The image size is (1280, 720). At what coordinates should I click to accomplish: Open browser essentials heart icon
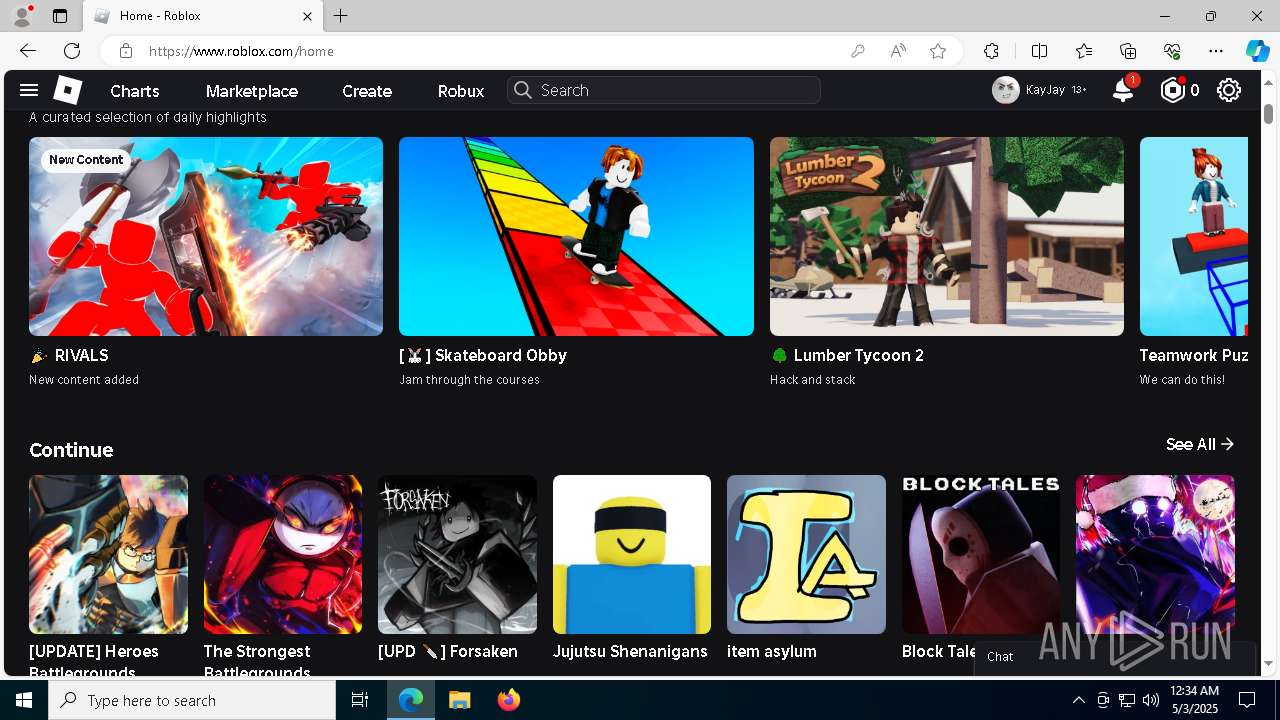pos(1172,51)
